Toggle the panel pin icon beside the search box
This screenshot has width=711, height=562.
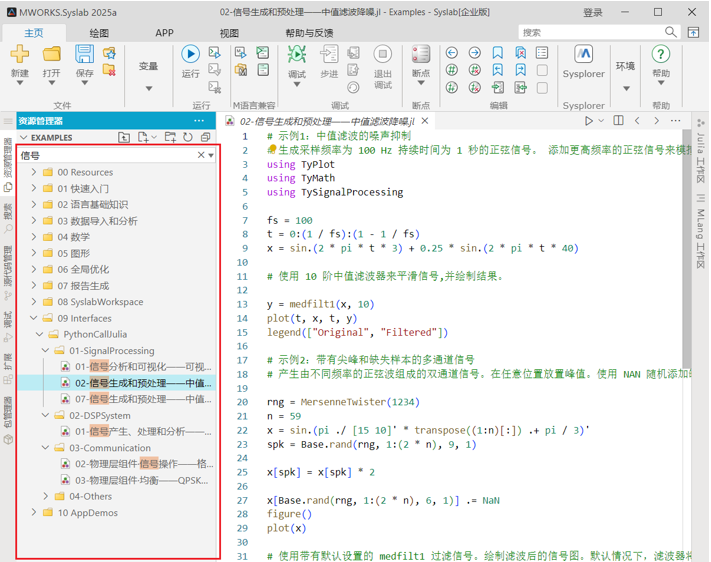click(693, 32)
